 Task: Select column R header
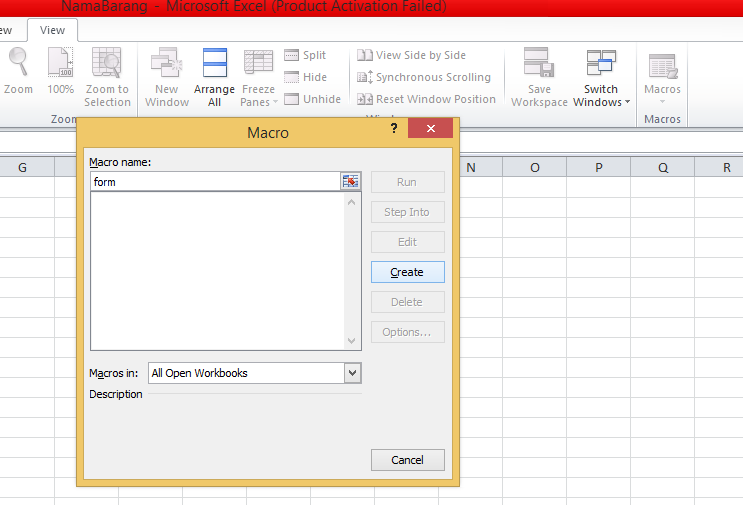pyautogui.click(x=719, y=168)
